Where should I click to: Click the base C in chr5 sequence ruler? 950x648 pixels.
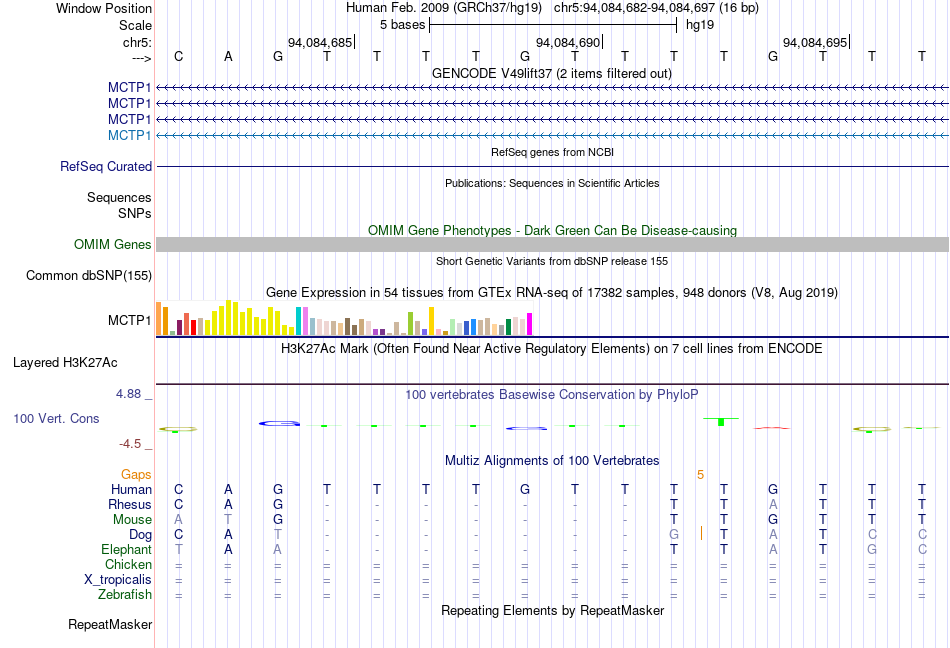178,56
